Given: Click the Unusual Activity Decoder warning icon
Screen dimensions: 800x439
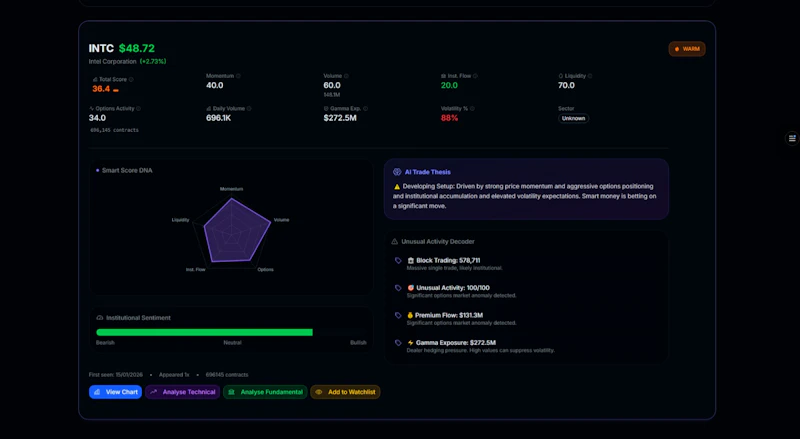Looking at the screenshot, I should coord(394,241).
